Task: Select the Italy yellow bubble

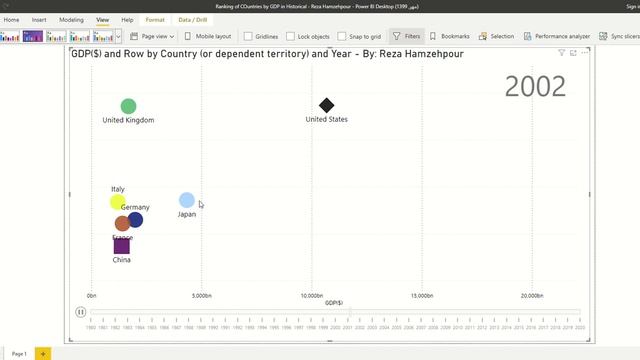Action: click(x=117, y=202)
